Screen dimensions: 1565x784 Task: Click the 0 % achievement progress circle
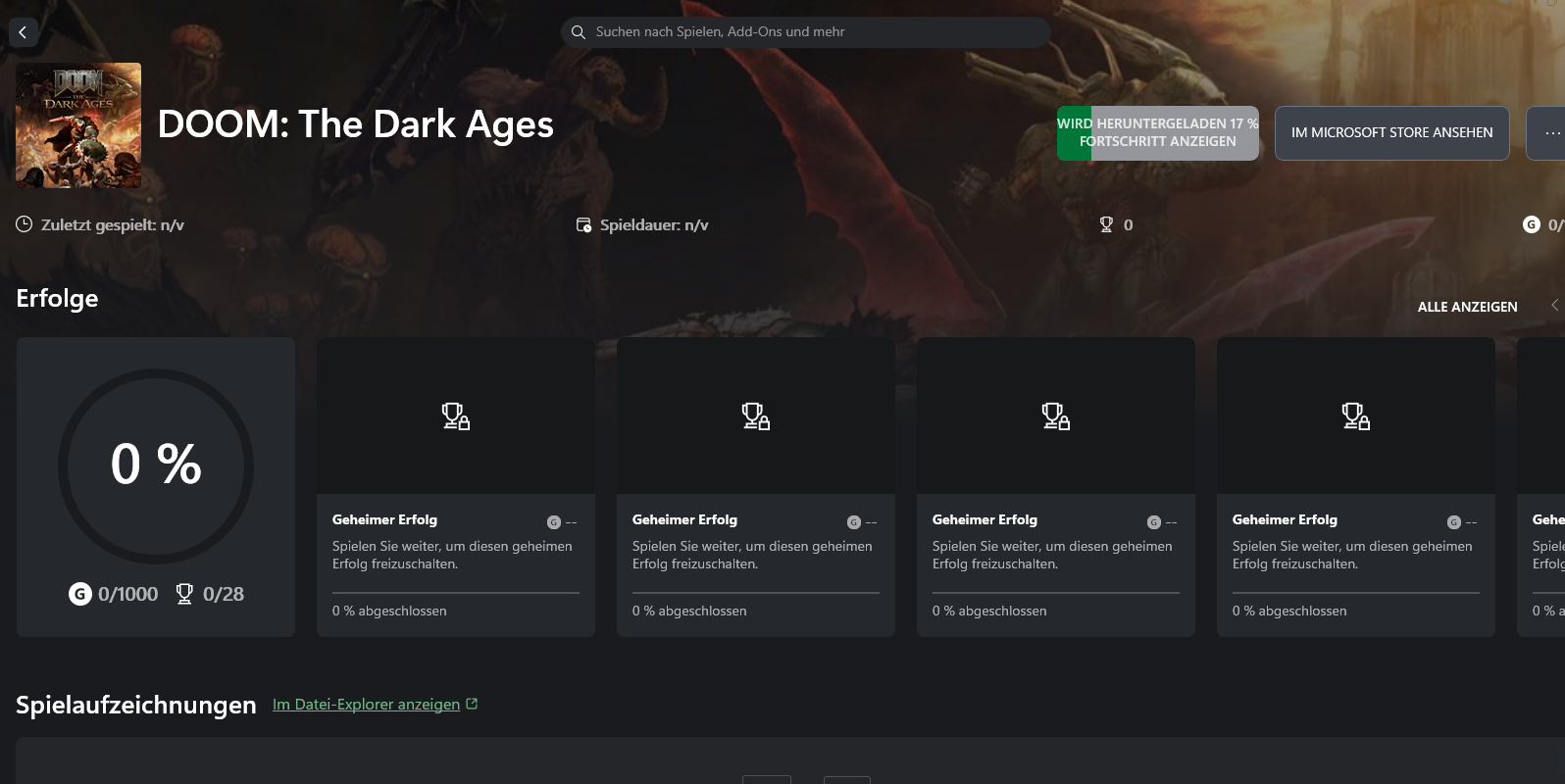(x=156, y=465)
